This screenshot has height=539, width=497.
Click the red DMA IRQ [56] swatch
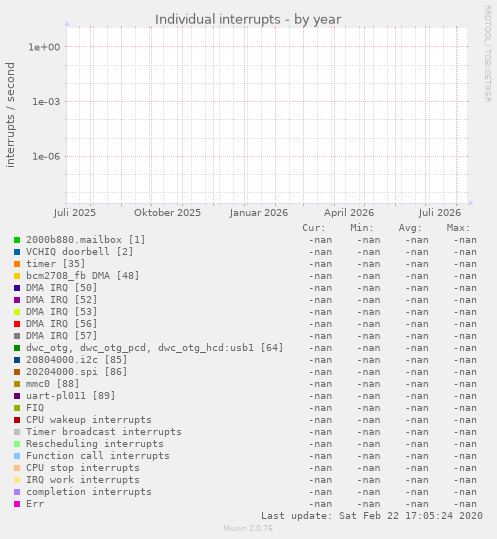17,324
